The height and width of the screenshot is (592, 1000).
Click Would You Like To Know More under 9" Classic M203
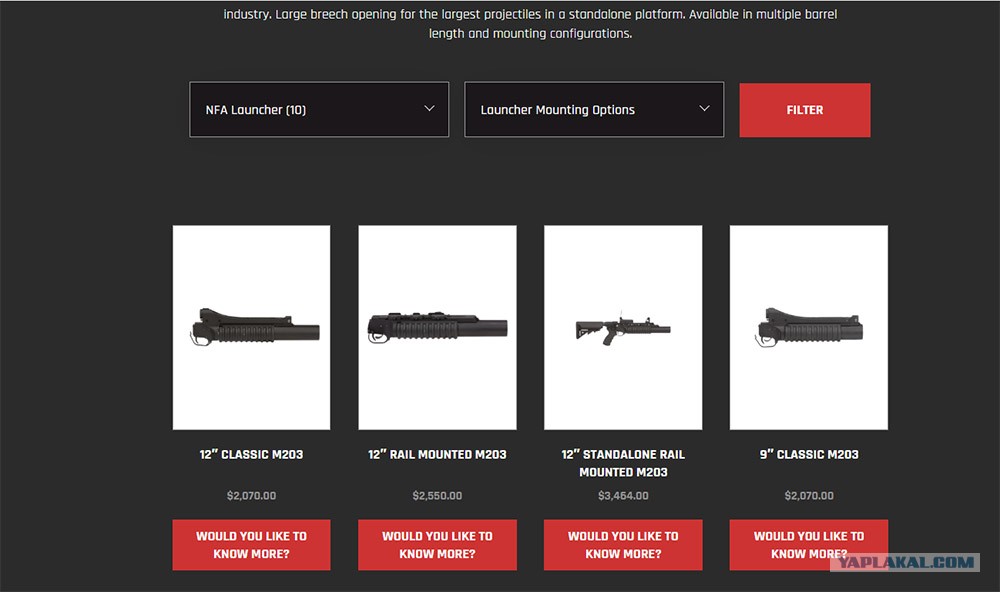click(809, 545)
